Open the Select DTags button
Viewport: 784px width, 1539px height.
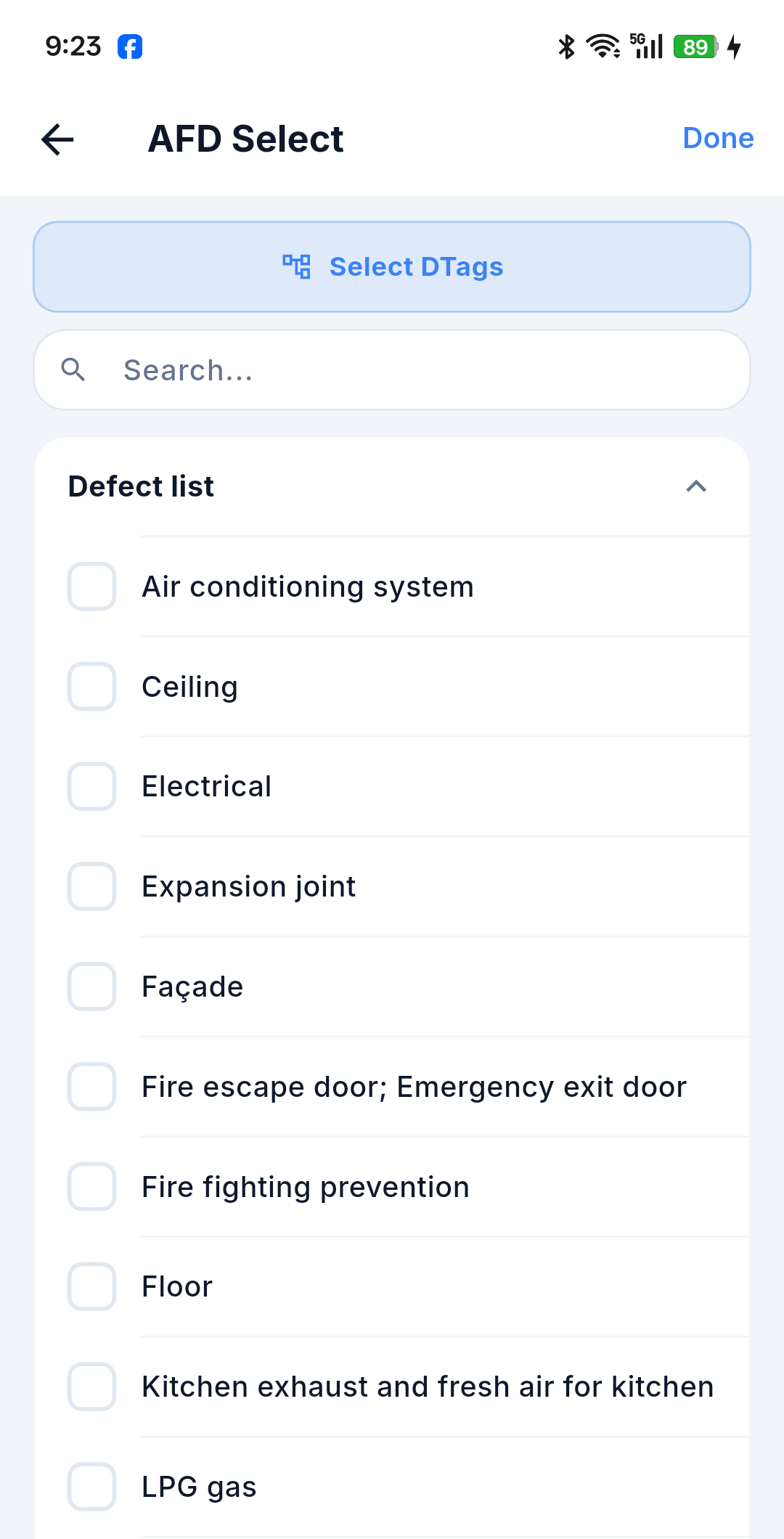(392, 267)
